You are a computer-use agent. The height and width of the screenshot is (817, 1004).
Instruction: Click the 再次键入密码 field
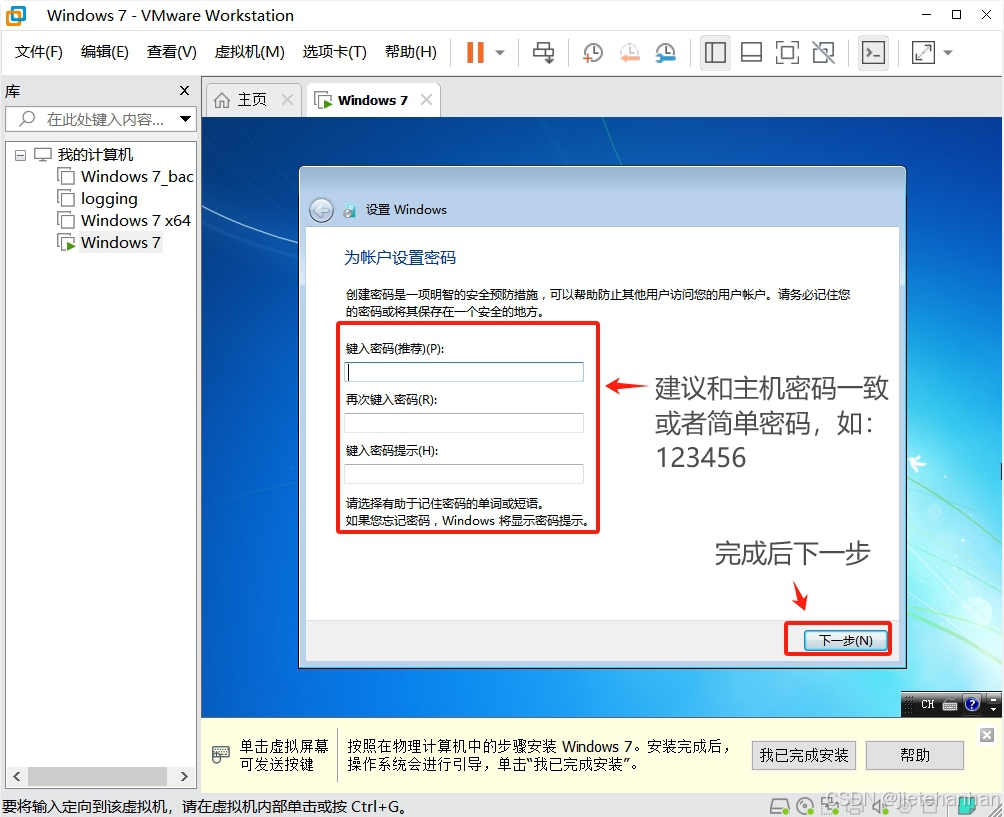464,423
